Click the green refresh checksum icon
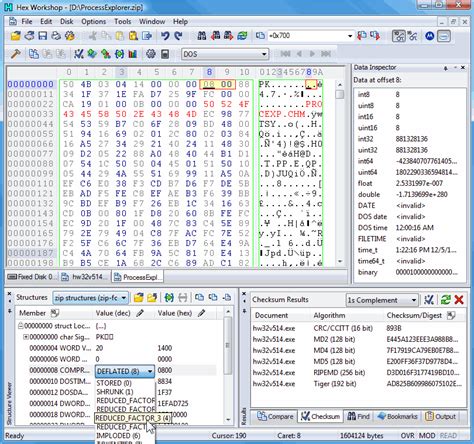474x444 pixels. (445, 300)
